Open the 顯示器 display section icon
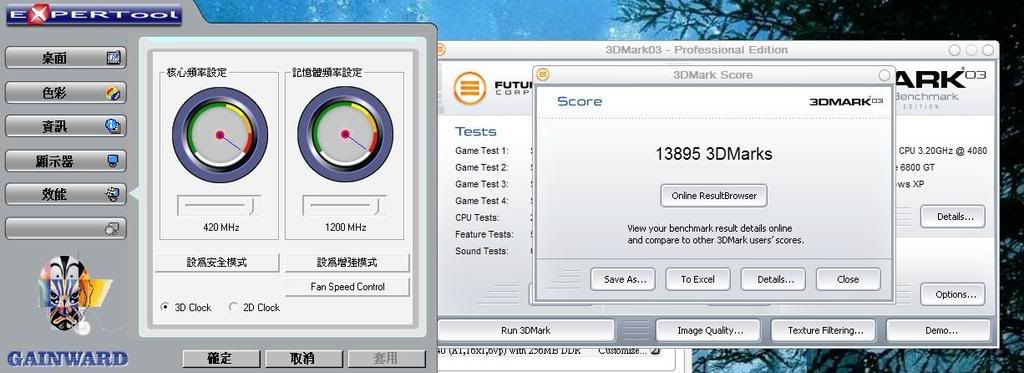1024x373 pixels. click(x=114, y=160)
